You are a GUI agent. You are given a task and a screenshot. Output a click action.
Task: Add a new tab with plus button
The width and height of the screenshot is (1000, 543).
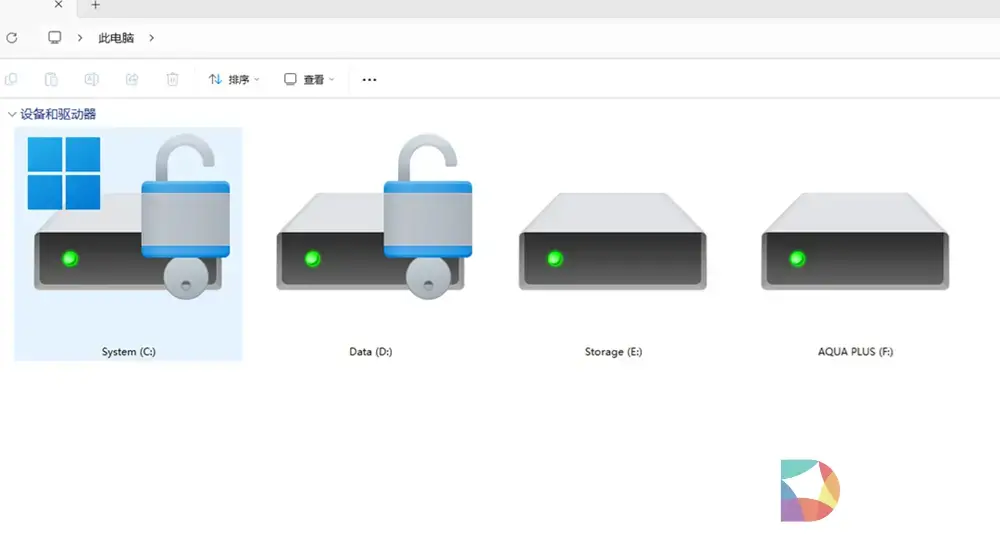(x=96, y=5)
